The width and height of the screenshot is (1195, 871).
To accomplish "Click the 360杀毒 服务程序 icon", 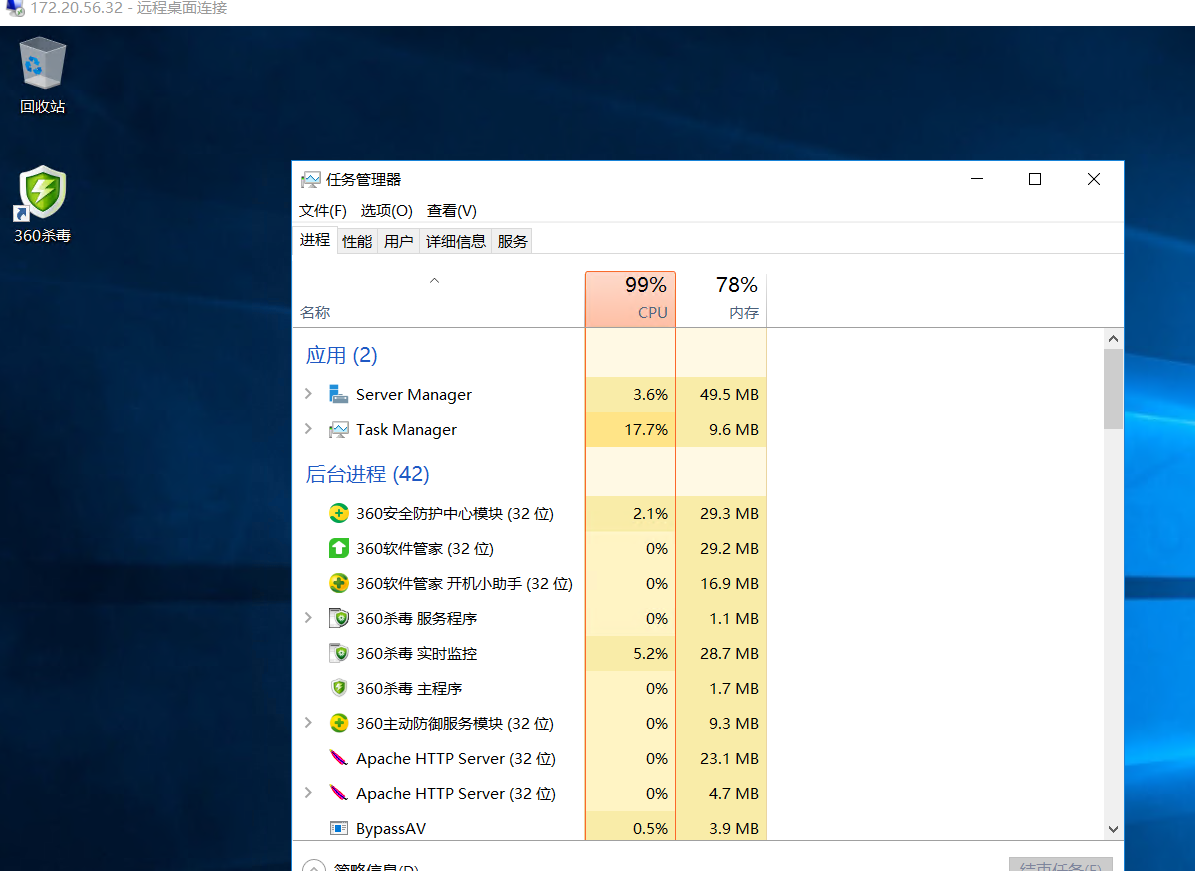I will 338,618.
